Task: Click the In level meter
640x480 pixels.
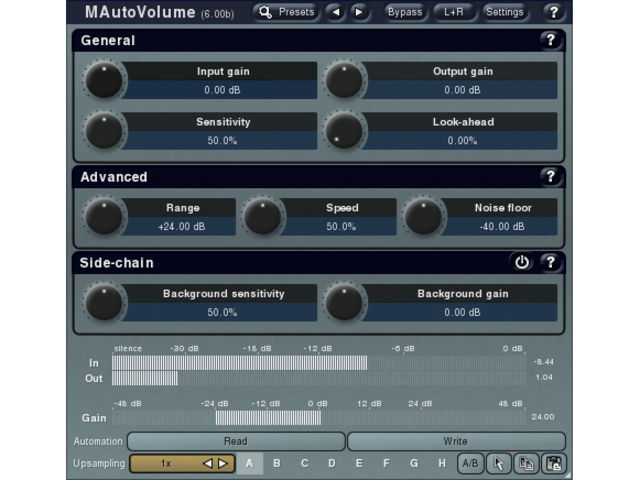Action: point(319,363)
